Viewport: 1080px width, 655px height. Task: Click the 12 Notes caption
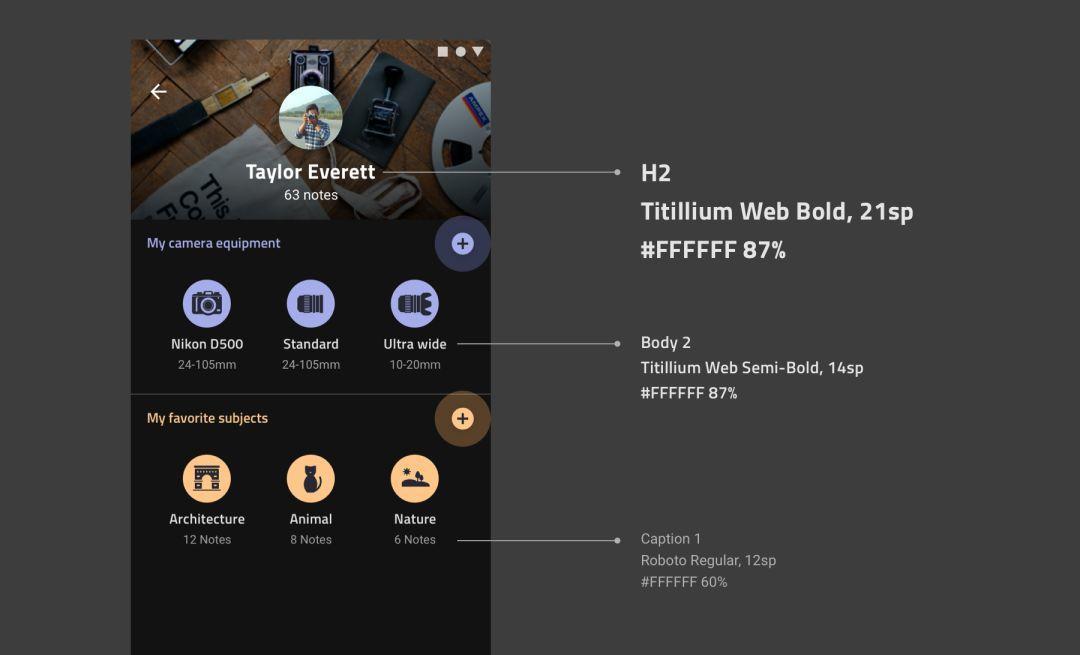pyautogui.click(x=207, y=539)
